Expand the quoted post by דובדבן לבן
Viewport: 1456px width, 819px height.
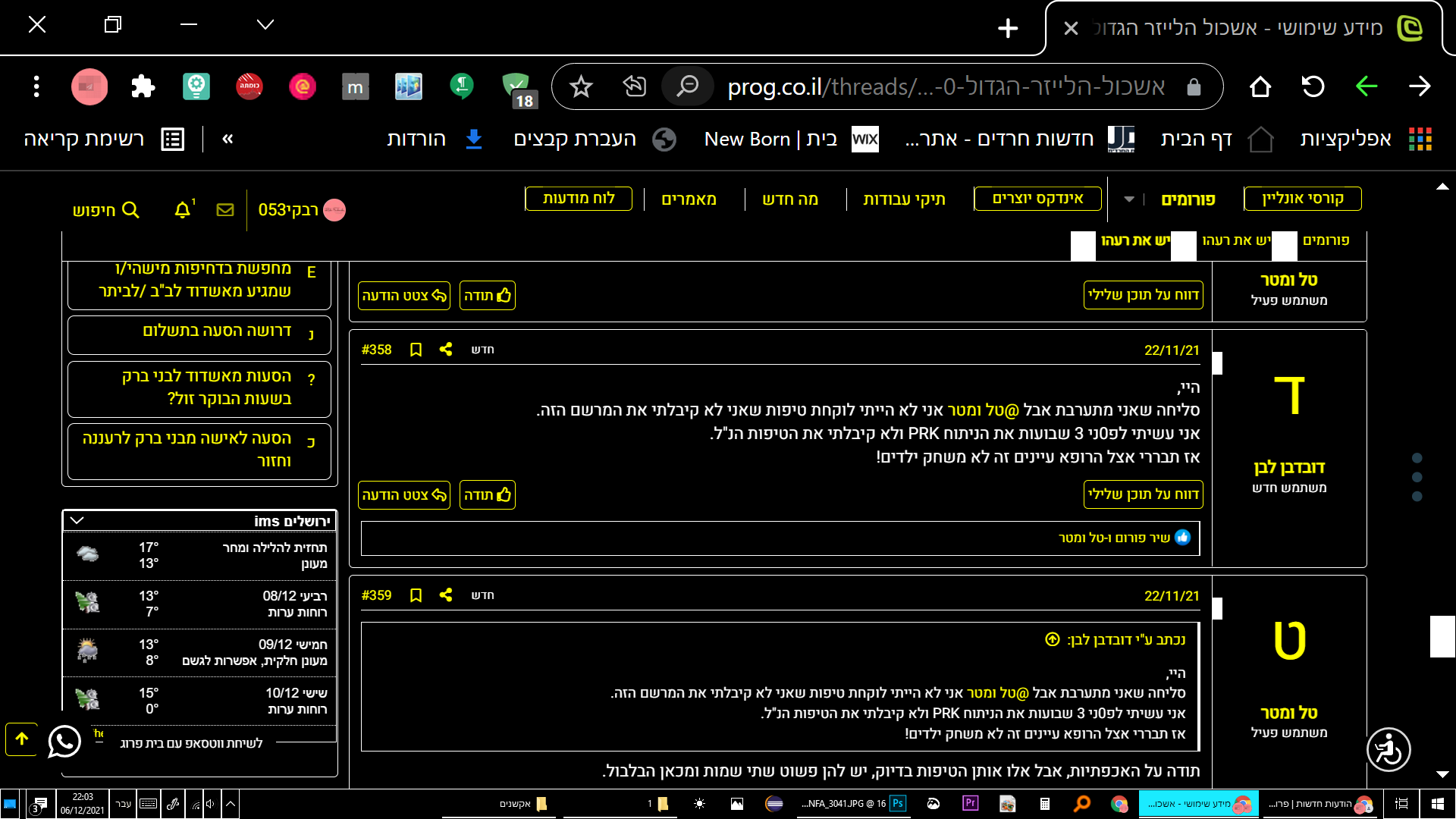pyautogui.click(x=1052, y=639)
